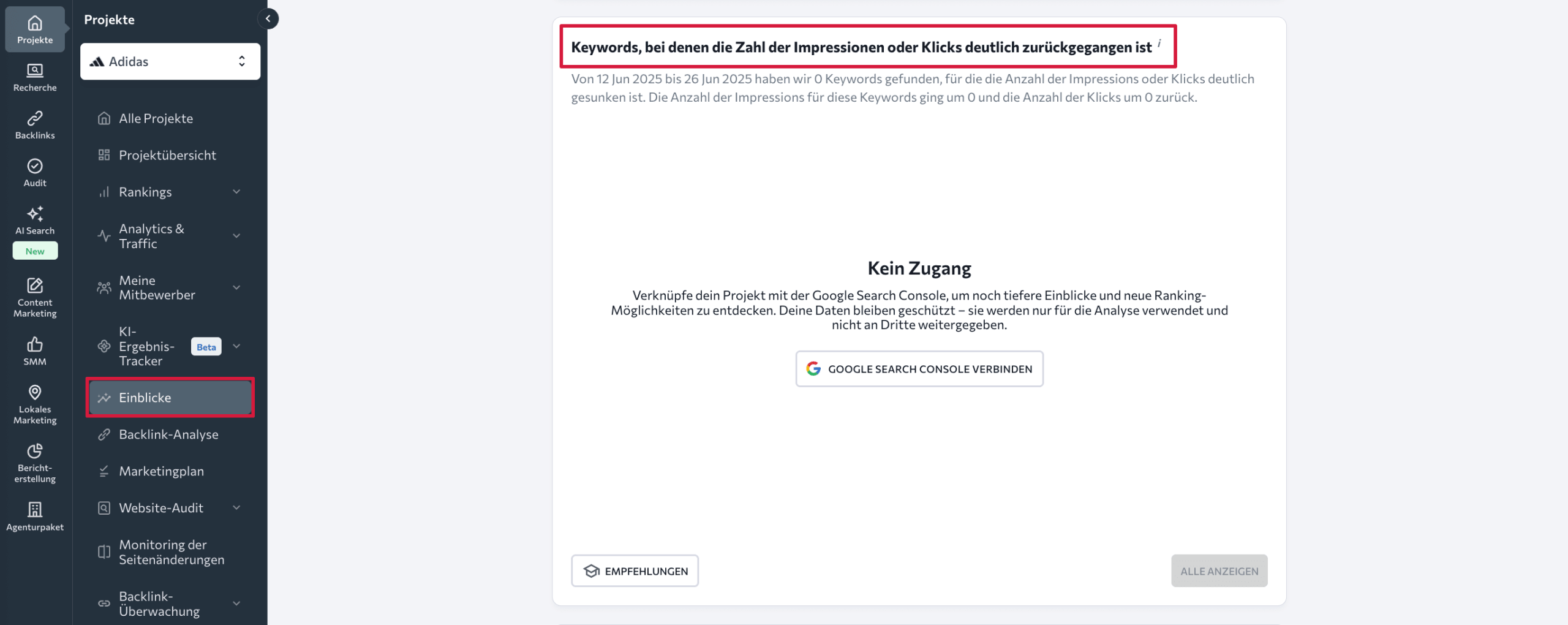The width and height of the screenshot is (1568, 625).
Task: Expand the Rankings submenu chevron
Action: point(236,192)
